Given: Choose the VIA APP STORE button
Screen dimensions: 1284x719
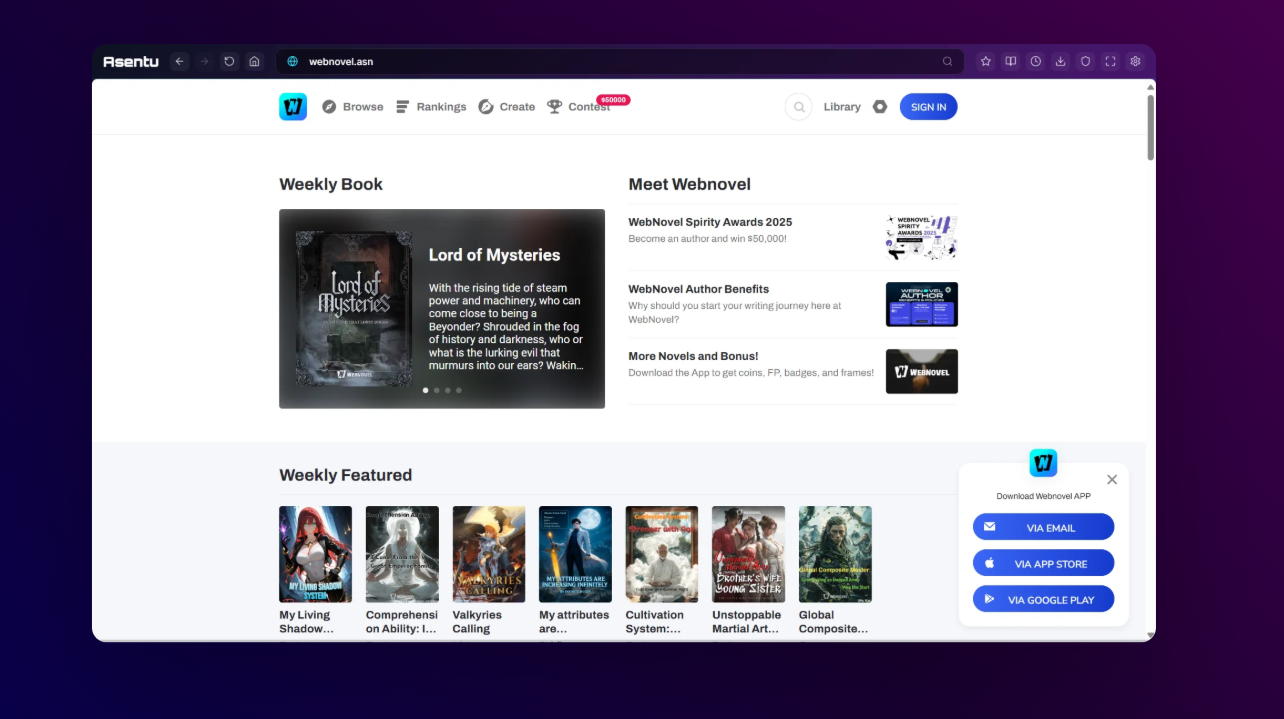Looking at the screenshot, I should pos(1043,563).
